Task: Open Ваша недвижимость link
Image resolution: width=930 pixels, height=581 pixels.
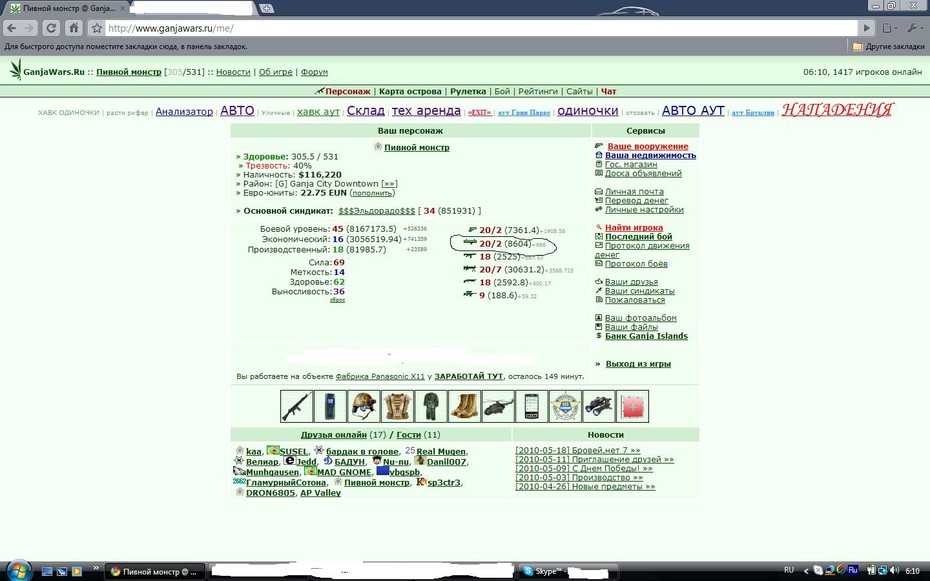Action: click(650, 155)
